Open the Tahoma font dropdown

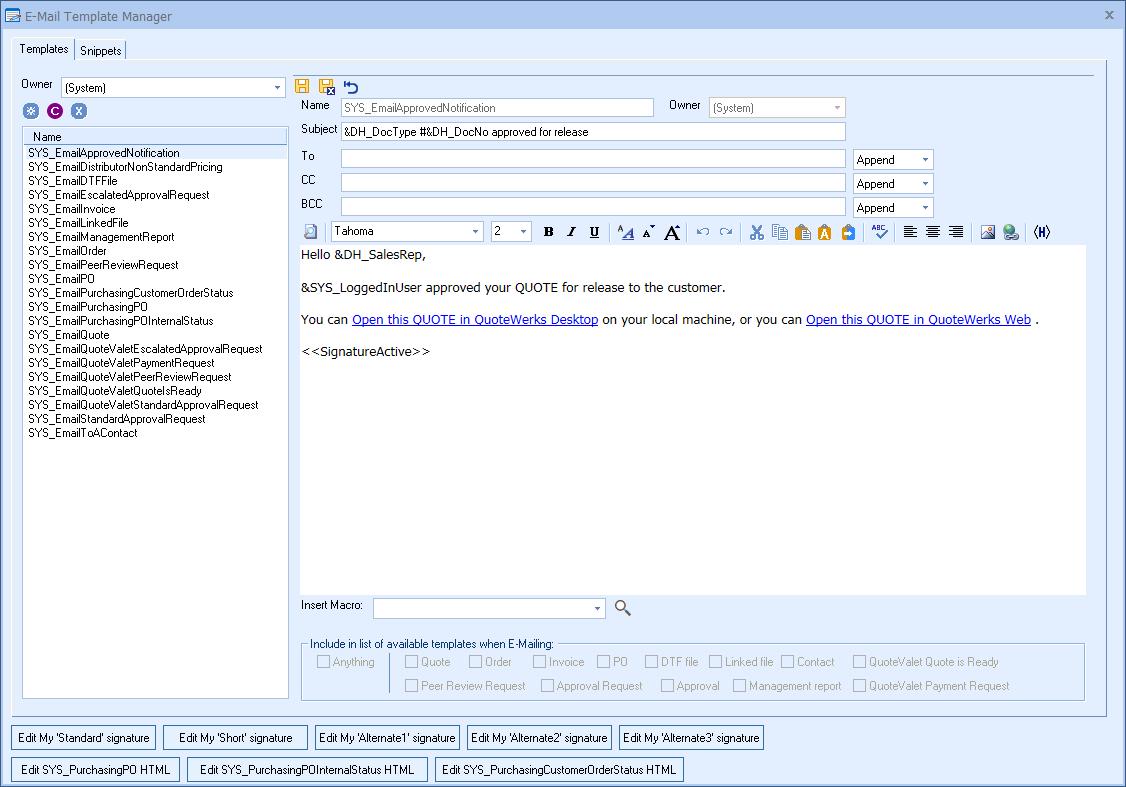[x=476, y=232]
